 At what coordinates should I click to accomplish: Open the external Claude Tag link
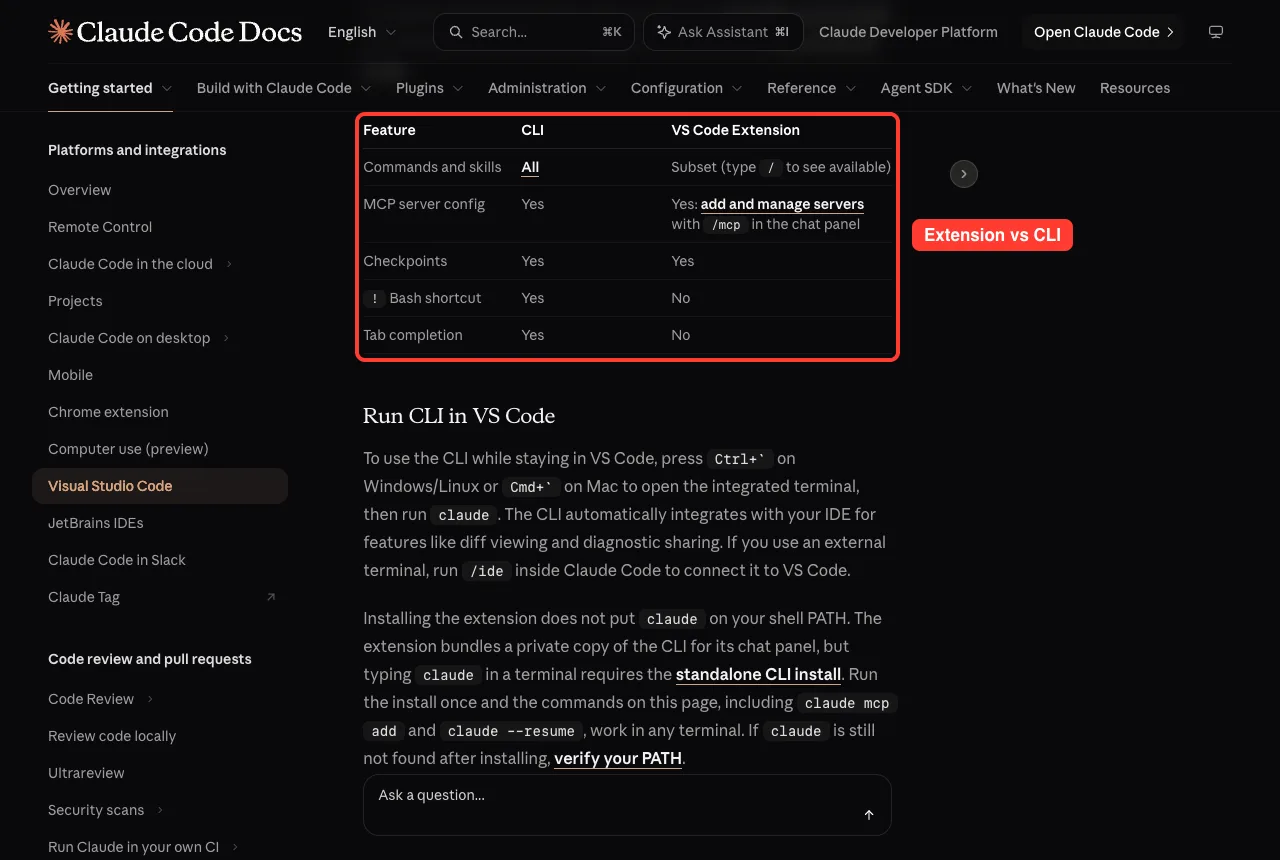click(160, 597)
